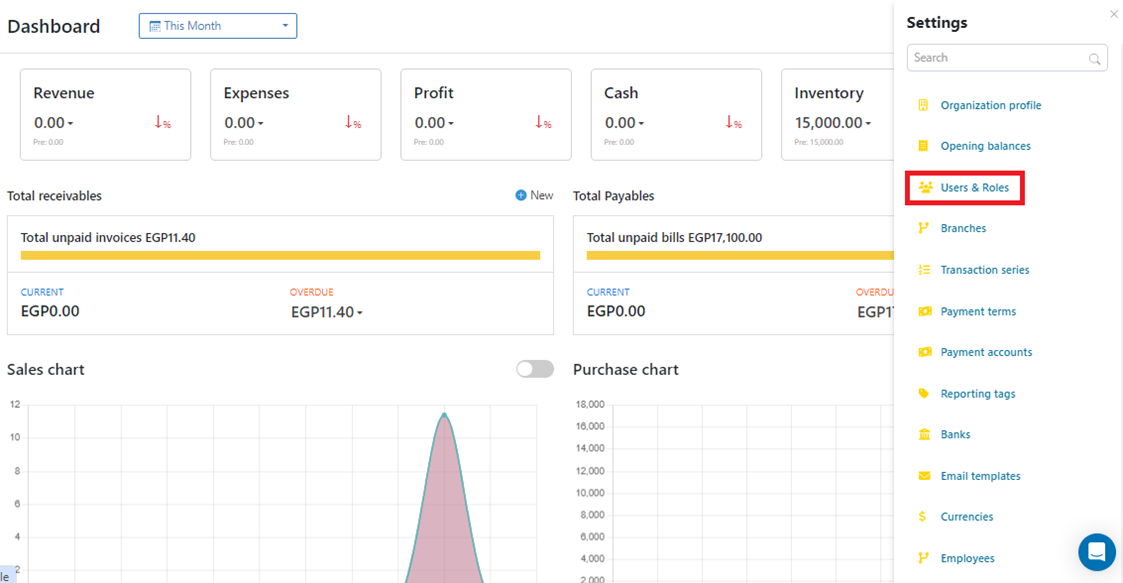The height and width of the screenshot is (583, 1123).
Task: Click New next to Total receivables
Action: point(534,195)
